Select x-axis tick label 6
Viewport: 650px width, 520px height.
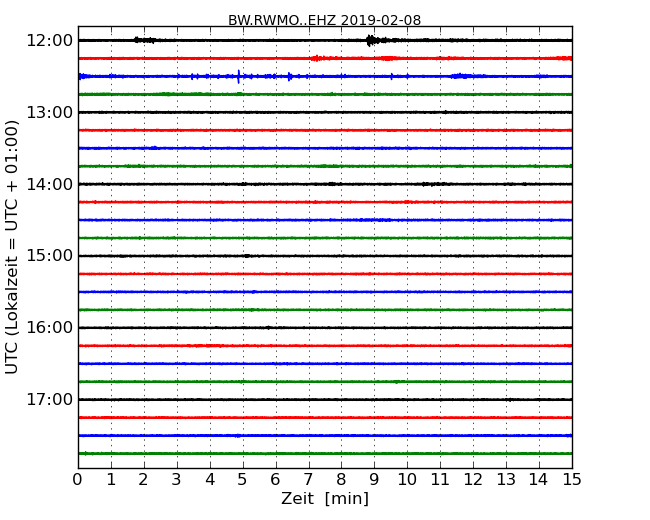(275, 480)
